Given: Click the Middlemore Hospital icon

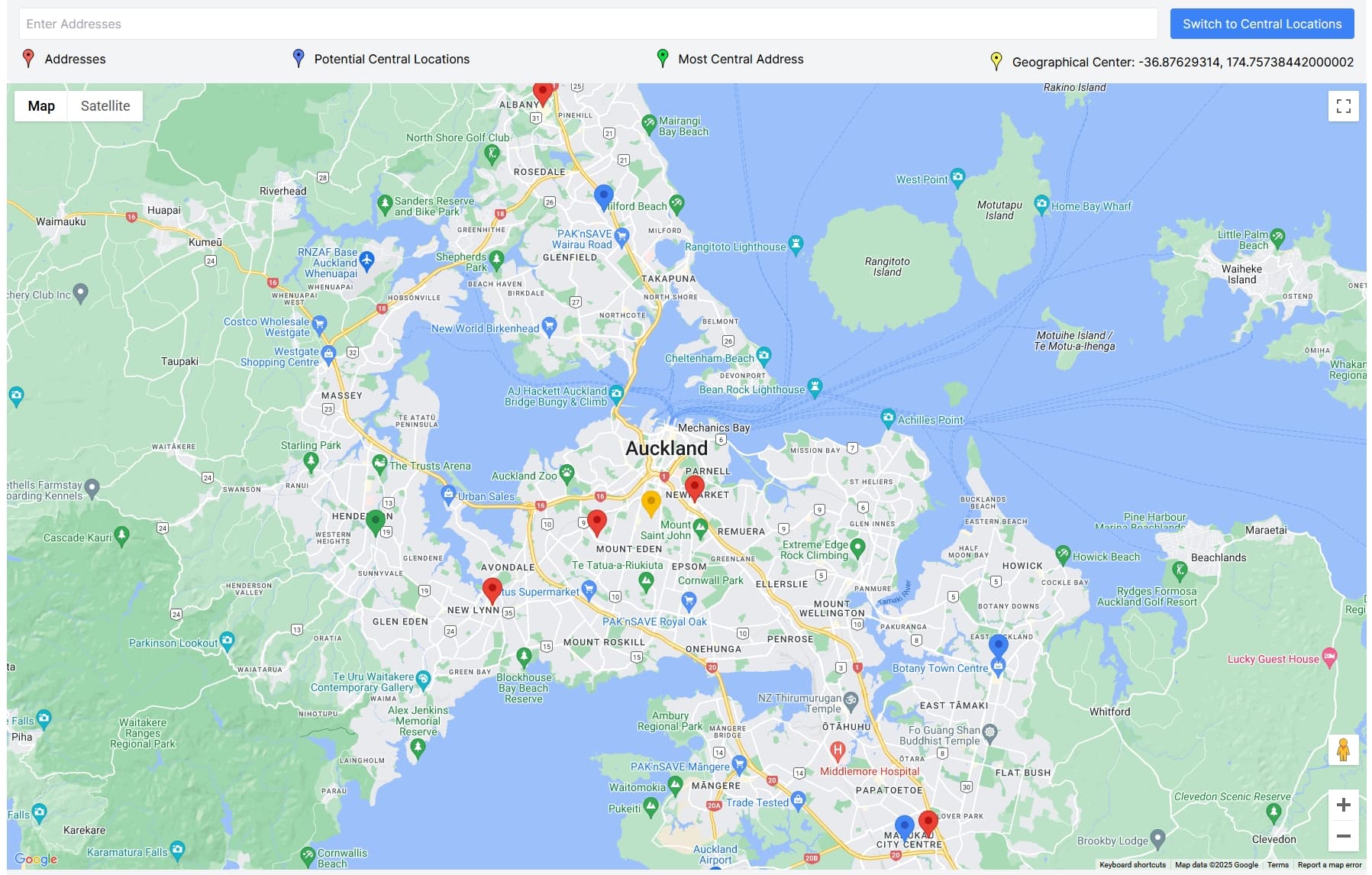Looking at the screenshot, I should 837,751.
